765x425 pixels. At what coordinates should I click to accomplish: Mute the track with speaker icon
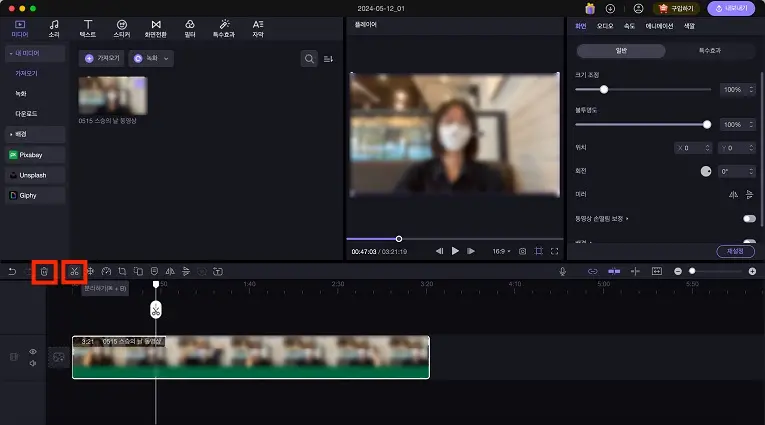coord(33,363)
